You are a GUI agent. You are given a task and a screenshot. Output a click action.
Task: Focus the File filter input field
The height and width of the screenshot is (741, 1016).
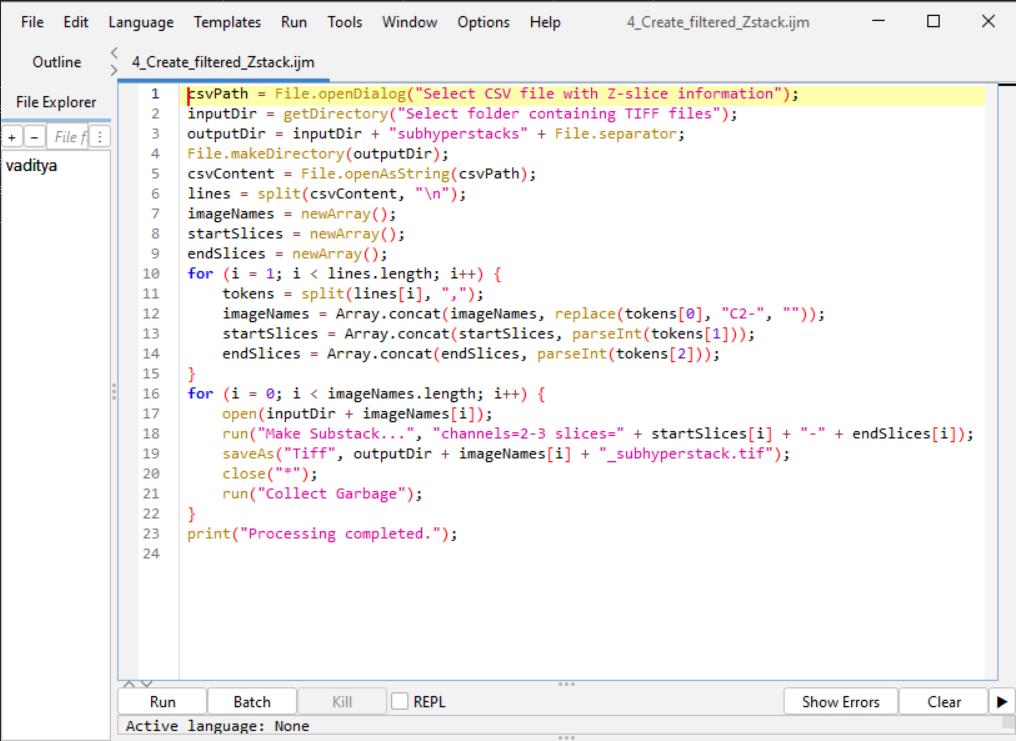click(x=67, y=137)
